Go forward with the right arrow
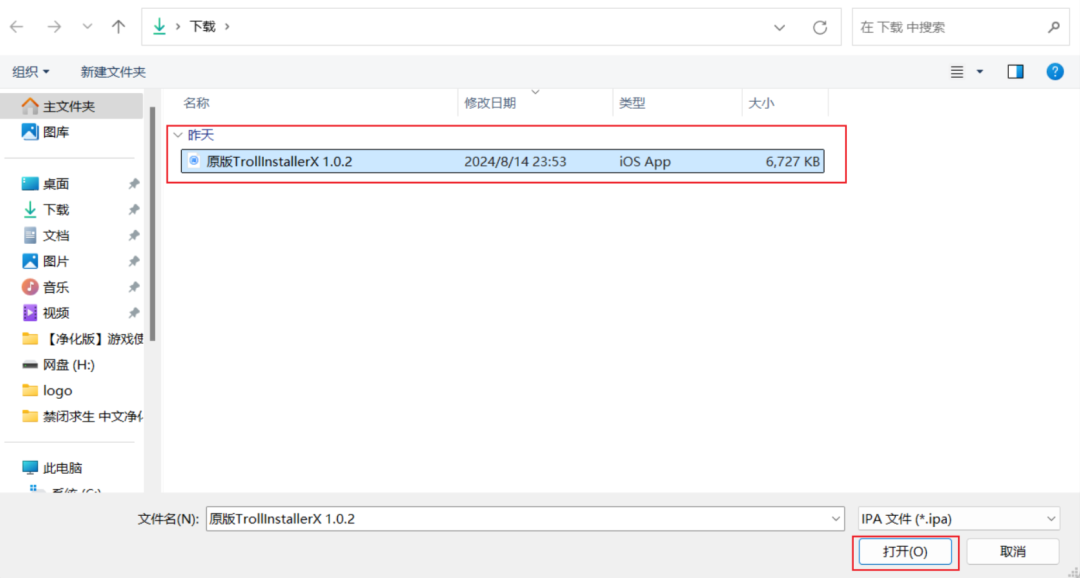The width and height of the screenshot is (1080, 578). point(54,27)
